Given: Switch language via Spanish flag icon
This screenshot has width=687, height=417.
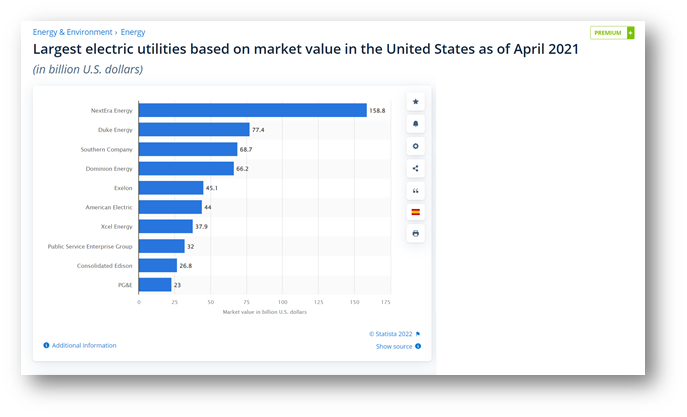Looking at the screenshot, I should coord(415,212).
